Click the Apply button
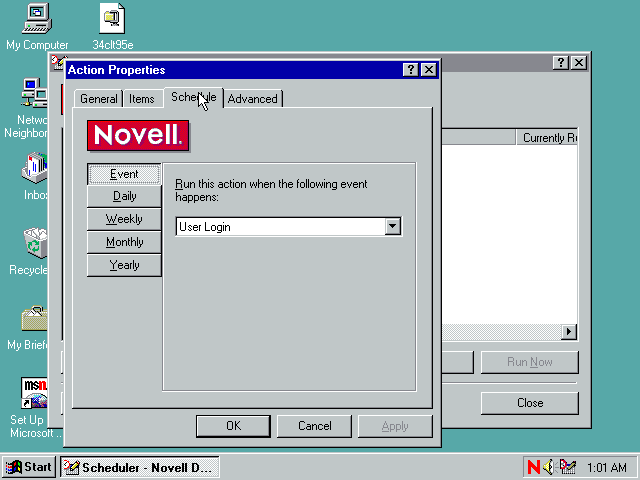Viewport: 640px width, 480px height. tap(395, 426)
